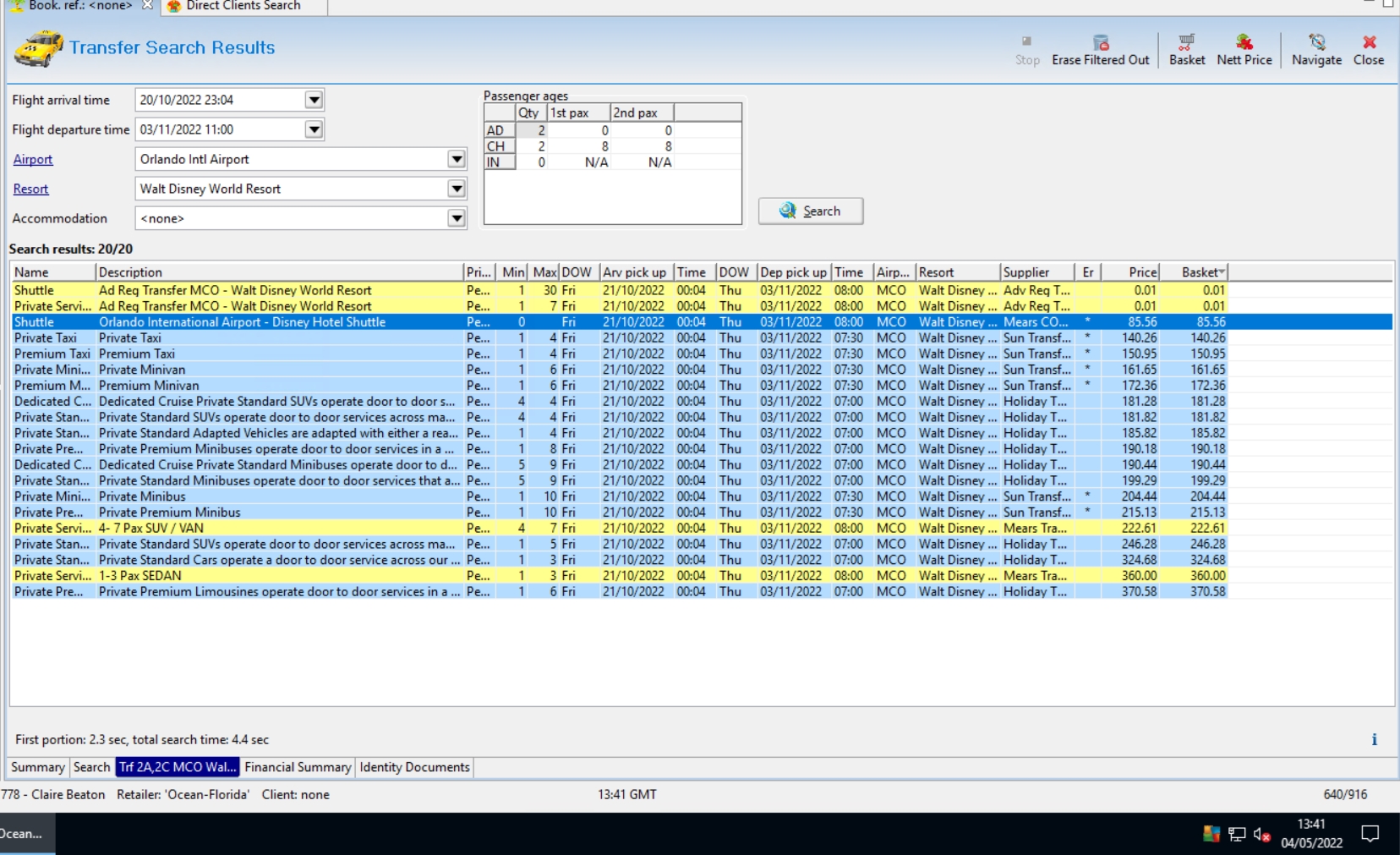
Task: Switch to Financial Summary tab
Action: click(298, 767)
